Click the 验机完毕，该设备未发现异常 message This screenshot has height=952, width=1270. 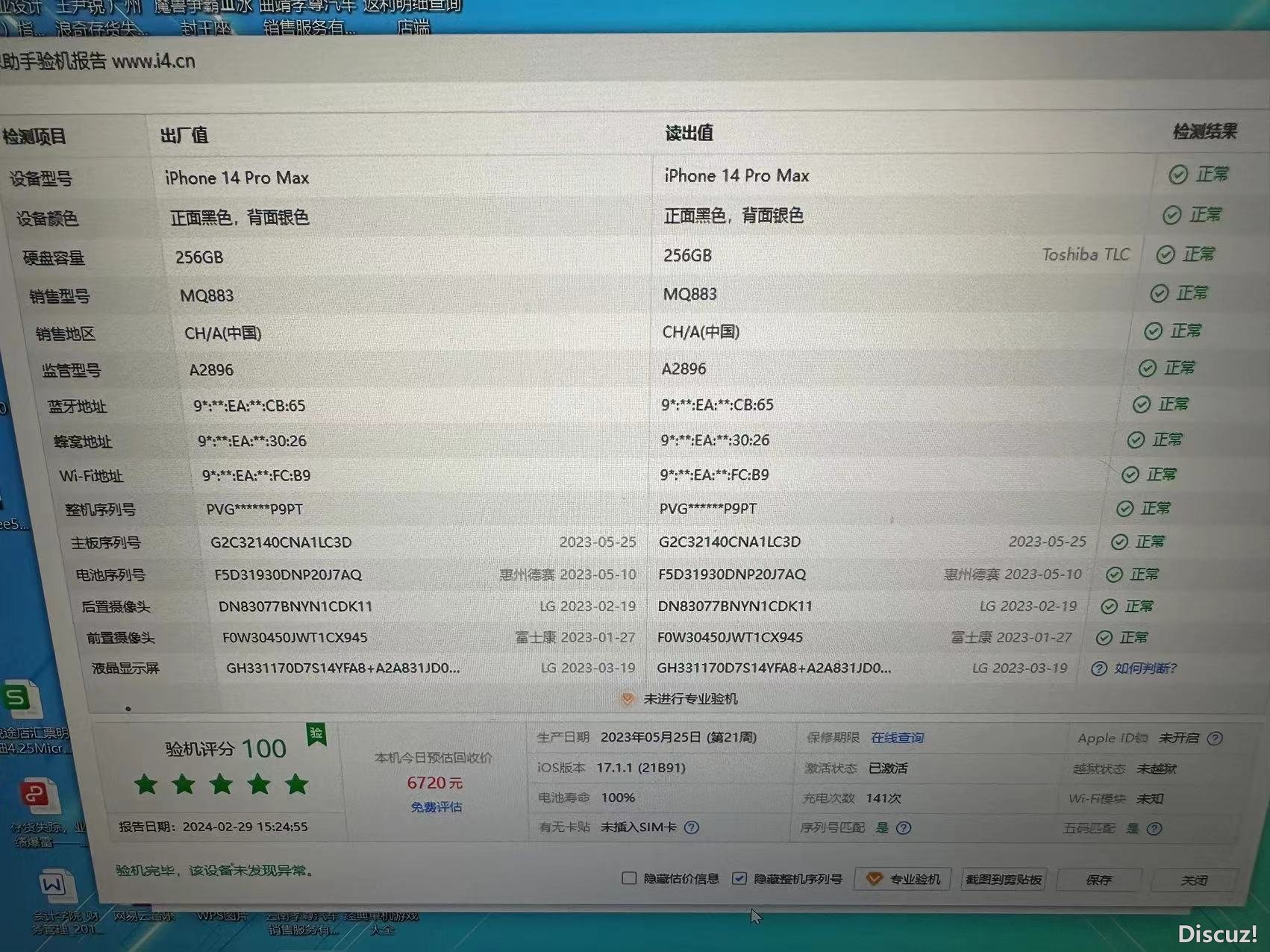(x=215, y=871)
